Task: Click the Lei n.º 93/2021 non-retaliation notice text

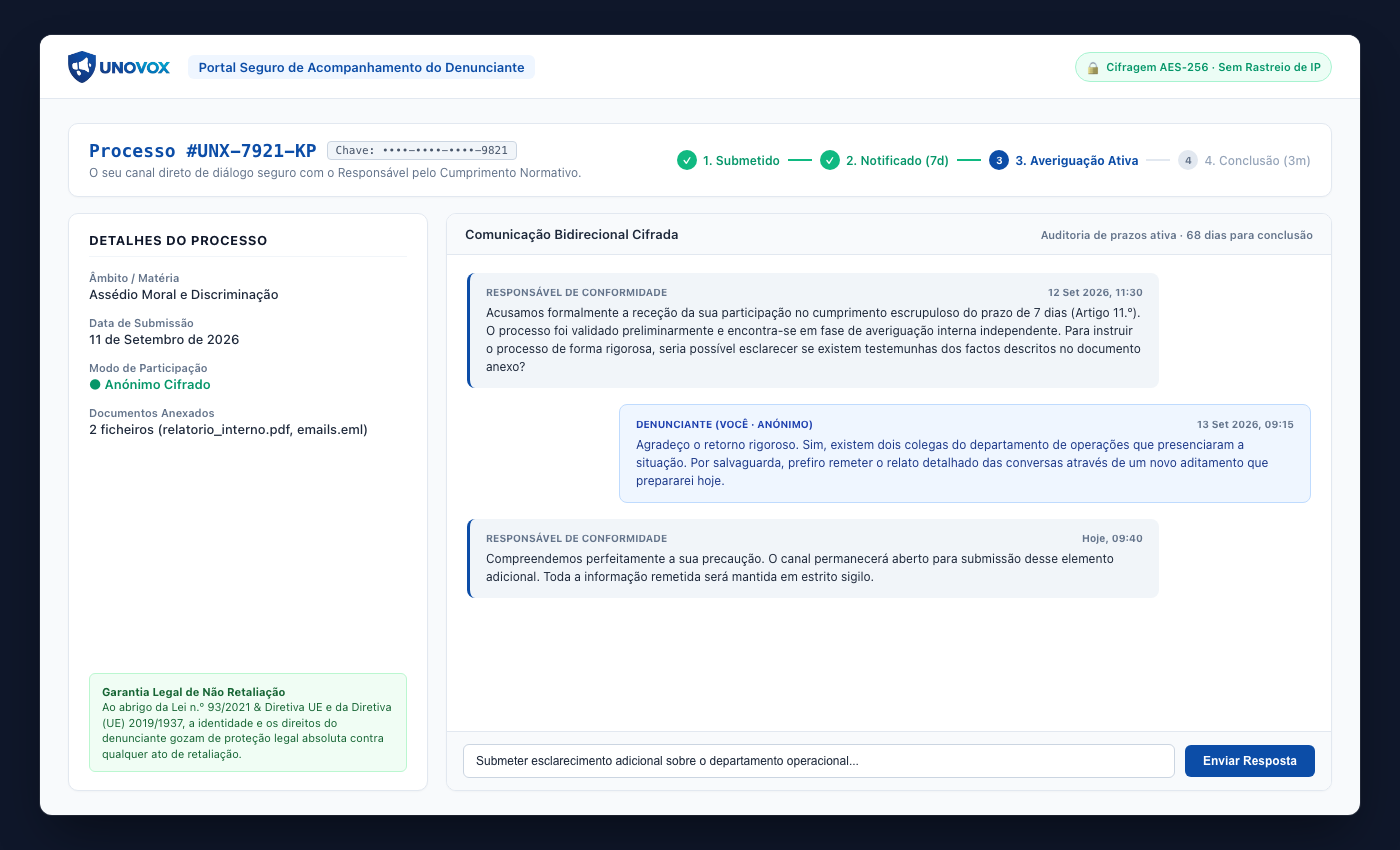Action: click(247, 731)
